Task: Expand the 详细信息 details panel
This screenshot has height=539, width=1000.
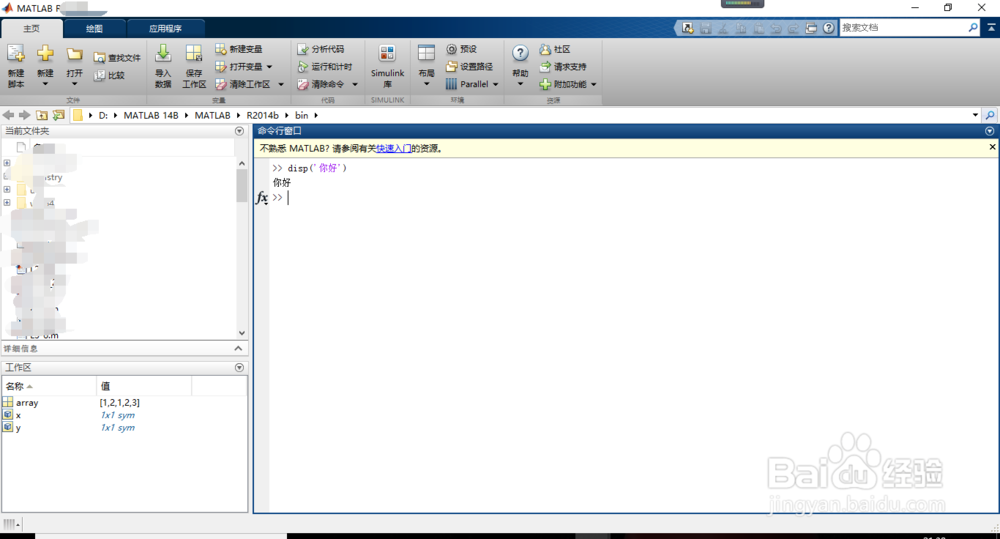Action: (238, 348)
